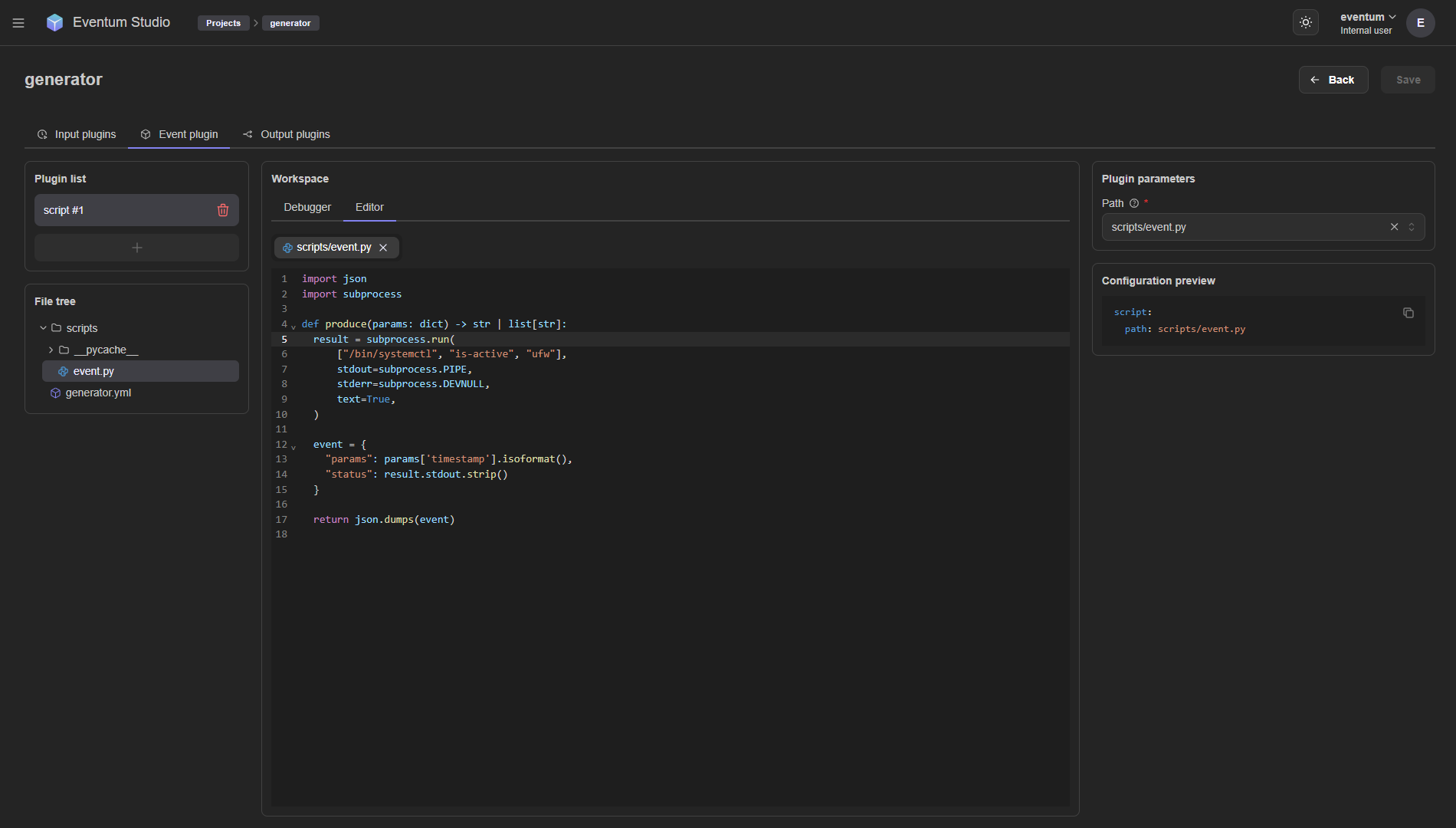This screenshot has width=1456, height=828.
Task: Clear the Path field value
Action: point(1394,227)
